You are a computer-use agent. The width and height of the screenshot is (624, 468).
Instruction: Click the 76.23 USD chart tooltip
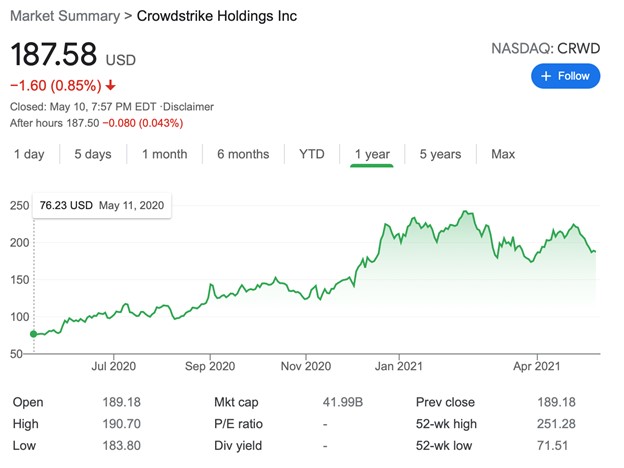pyautogui.click(x=102, y=205)
